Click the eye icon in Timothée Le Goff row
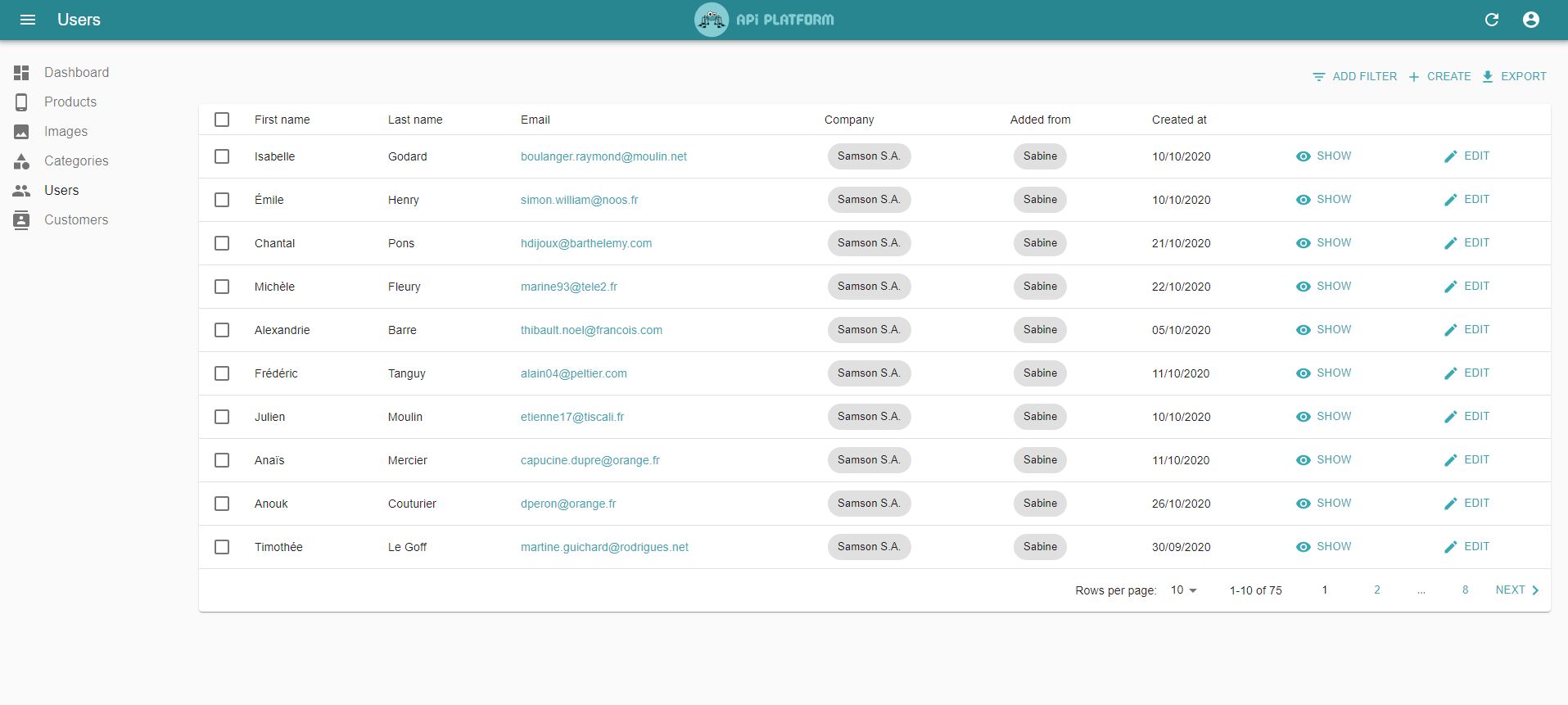Image resolution: width=1568 pixels, height=705 pixels. pos(1304,547)
